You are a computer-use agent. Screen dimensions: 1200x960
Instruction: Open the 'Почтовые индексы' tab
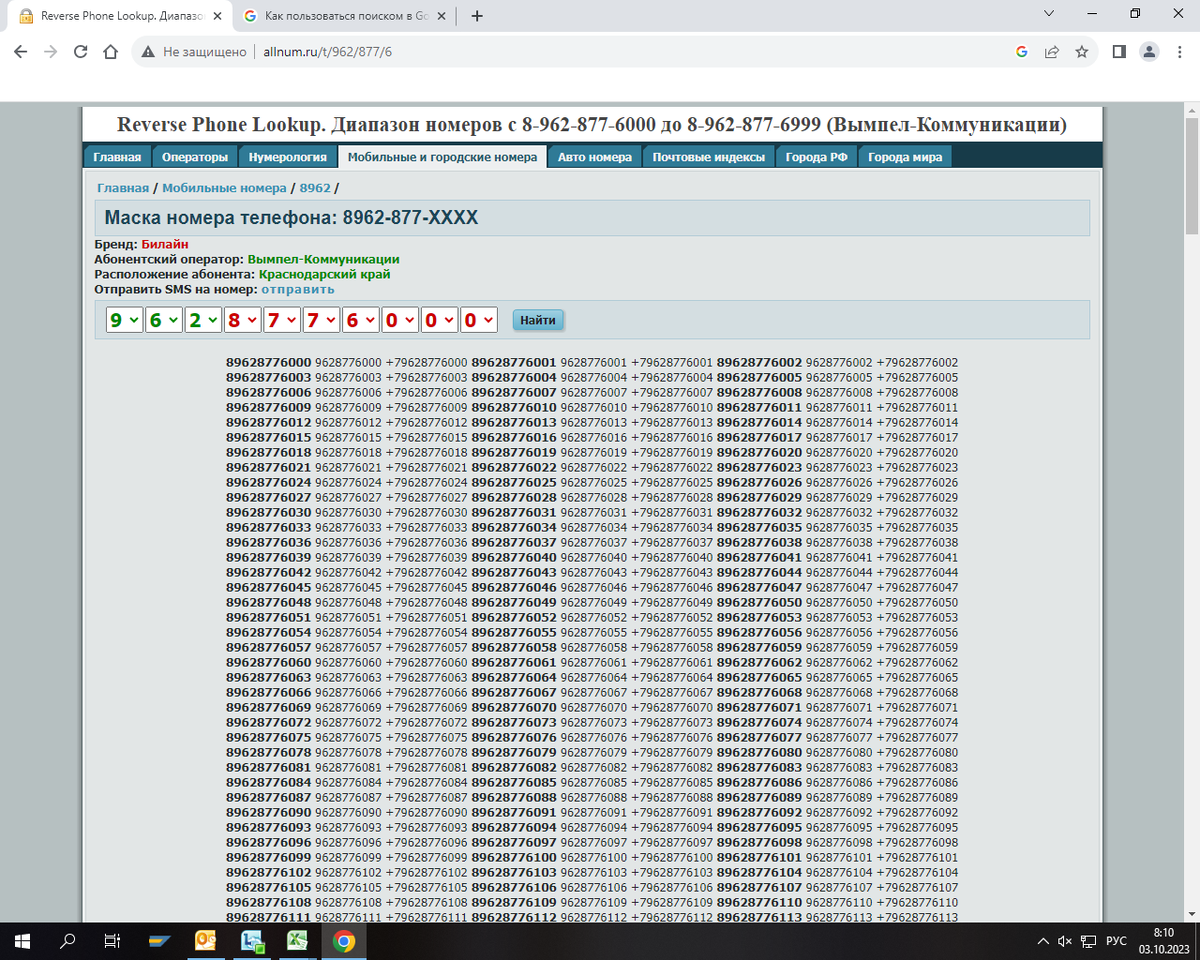tap(709, 157)
